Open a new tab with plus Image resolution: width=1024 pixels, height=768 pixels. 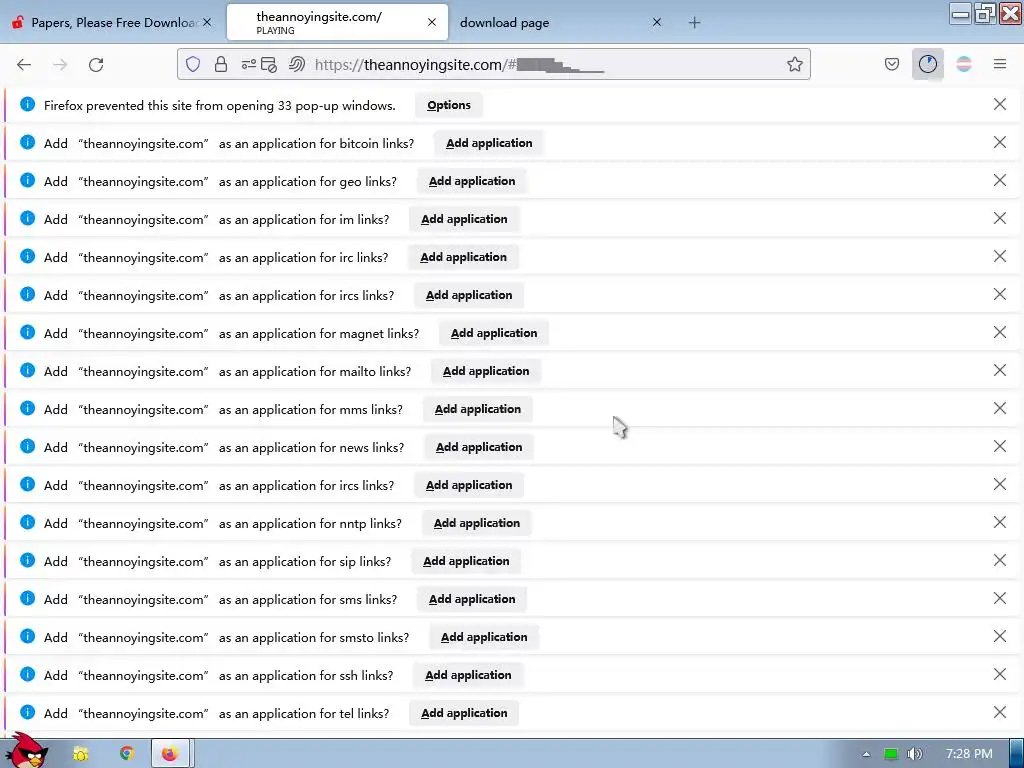tap(694, 23)
